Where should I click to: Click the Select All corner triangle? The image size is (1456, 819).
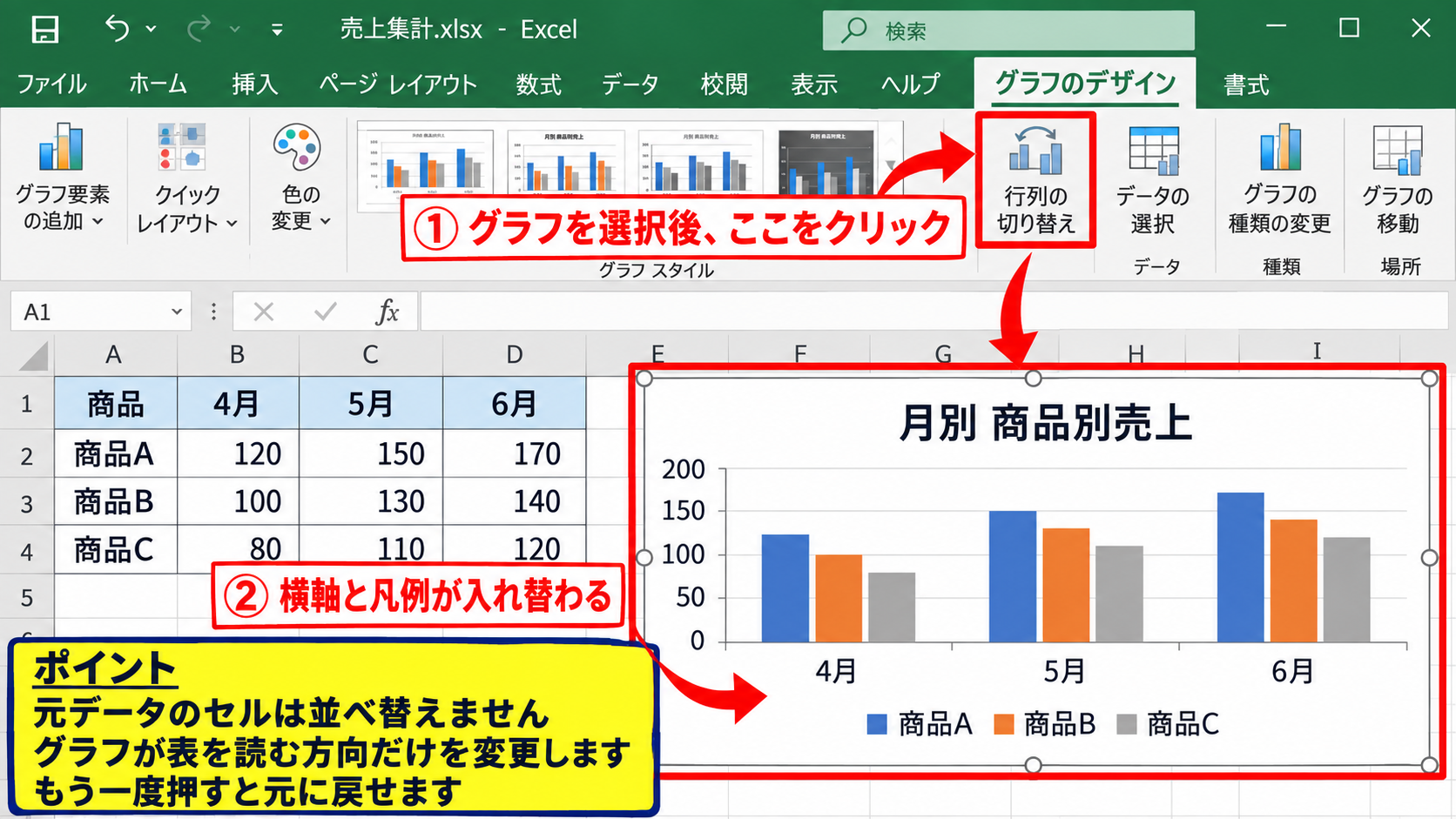pos(33,356)
